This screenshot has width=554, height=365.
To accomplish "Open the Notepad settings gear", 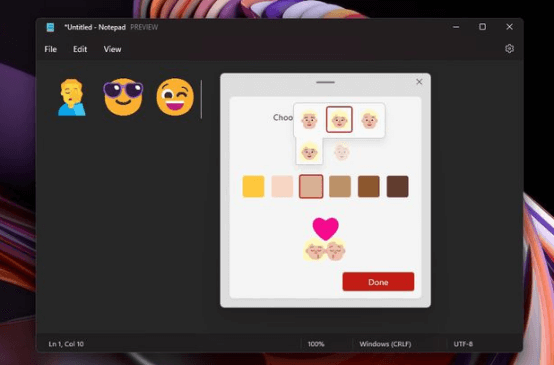I will coord(509,49).
